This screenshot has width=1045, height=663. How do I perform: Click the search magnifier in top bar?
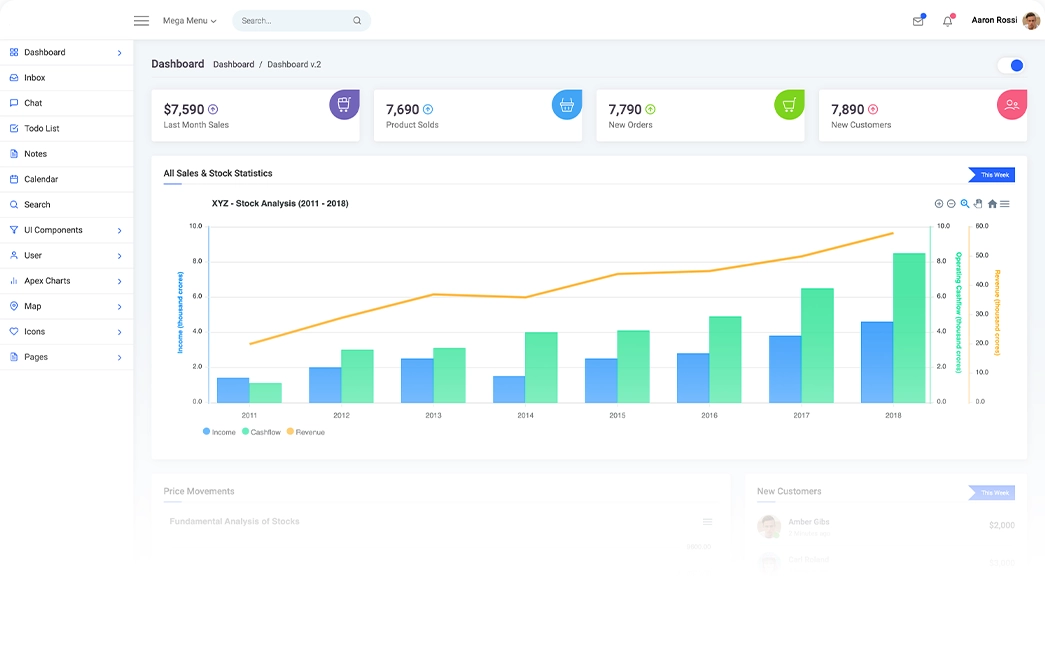pyautogui.click(x=357, y=21)
